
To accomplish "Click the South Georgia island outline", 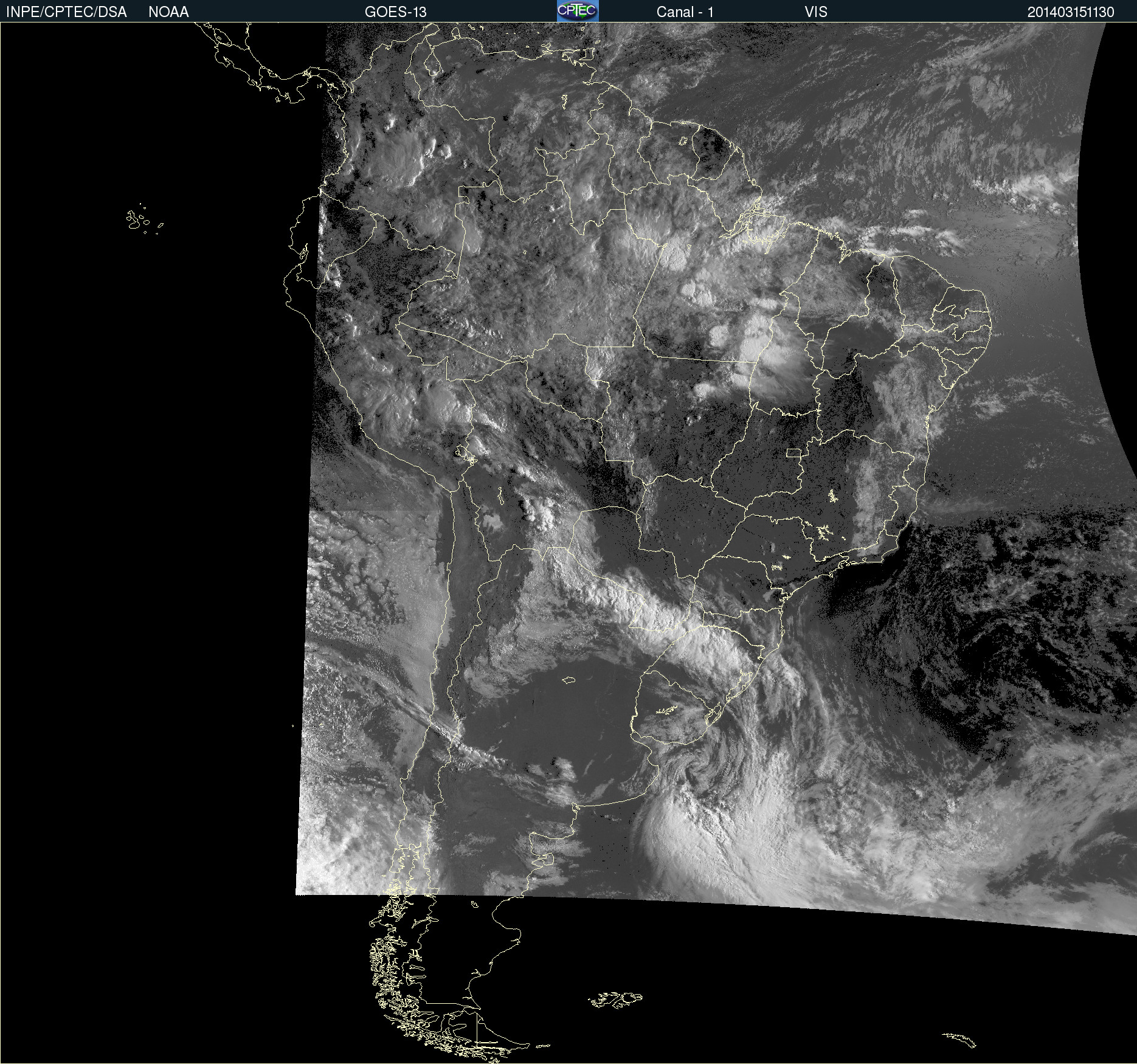I will pos(959,1039).
